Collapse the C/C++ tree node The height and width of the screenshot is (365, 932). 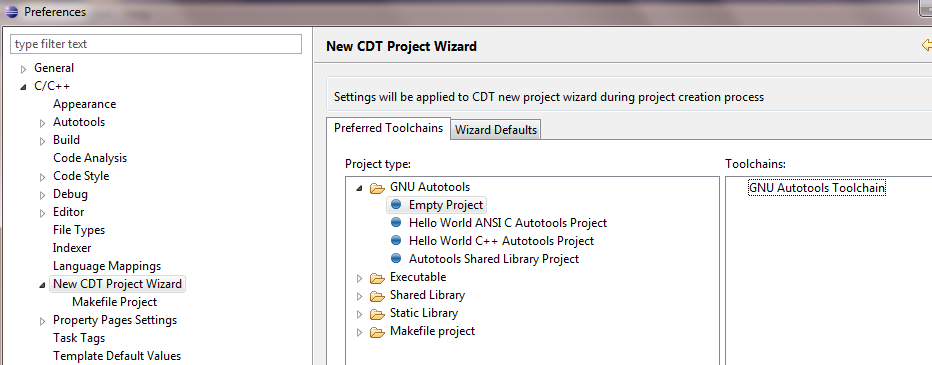click(23, 87)
